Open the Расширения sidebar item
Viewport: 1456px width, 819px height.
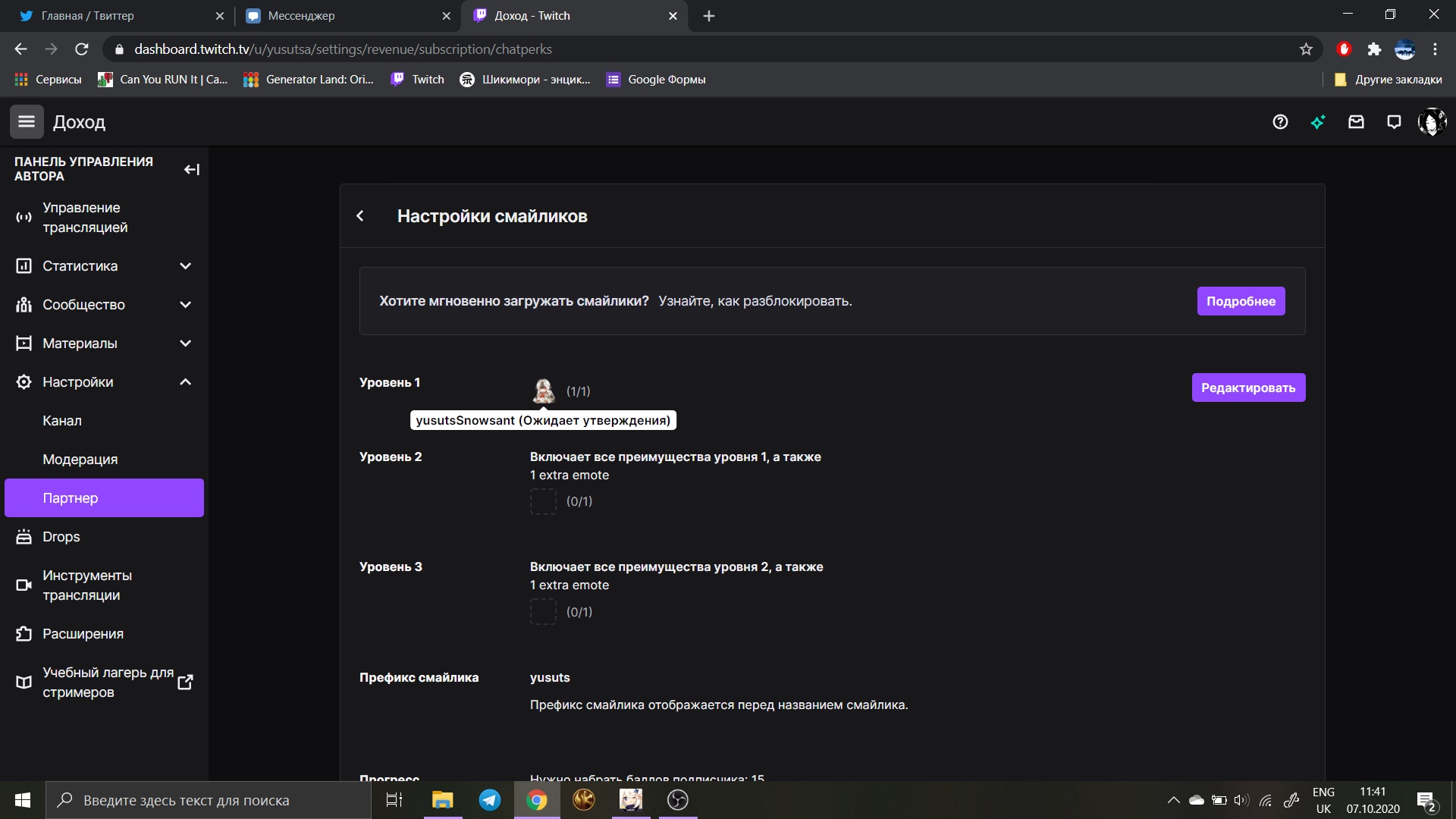[x=104, y=634]
